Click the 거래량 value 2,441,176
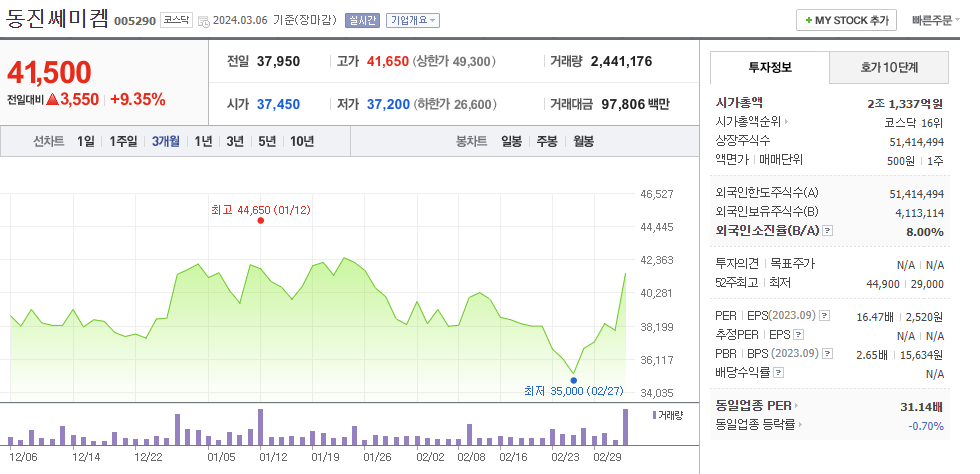This screenshot has height=474, width=980. click(621, 61)
